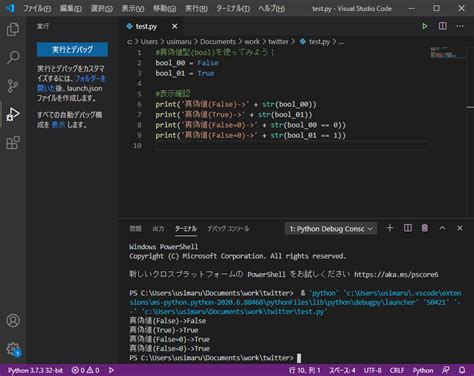The height and width of the screenshot is (376, 474).
Task: Open the 移動(G) menu
Action: point(164,8)
